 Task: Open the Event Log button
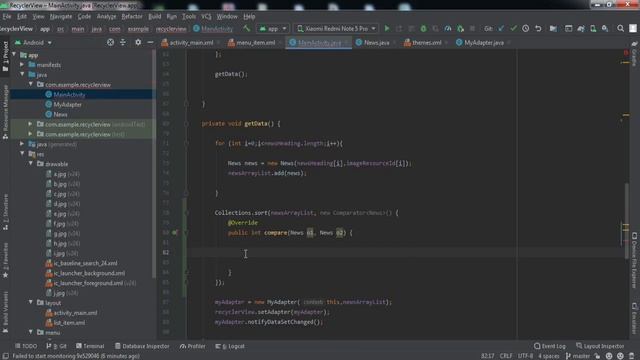coord(550,346)
